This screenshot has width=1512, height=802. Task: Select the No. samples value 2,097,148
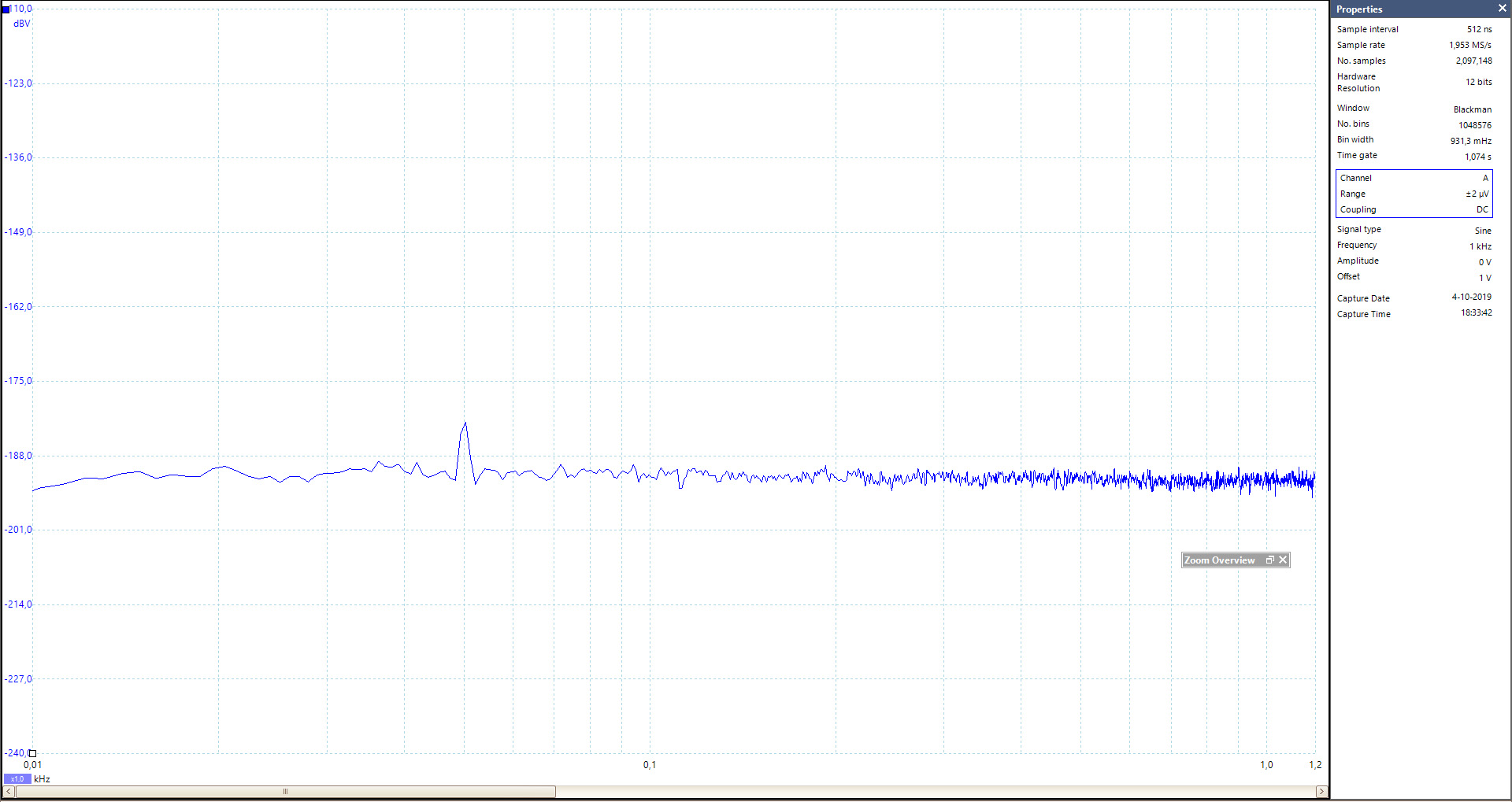coord(1473,61)
